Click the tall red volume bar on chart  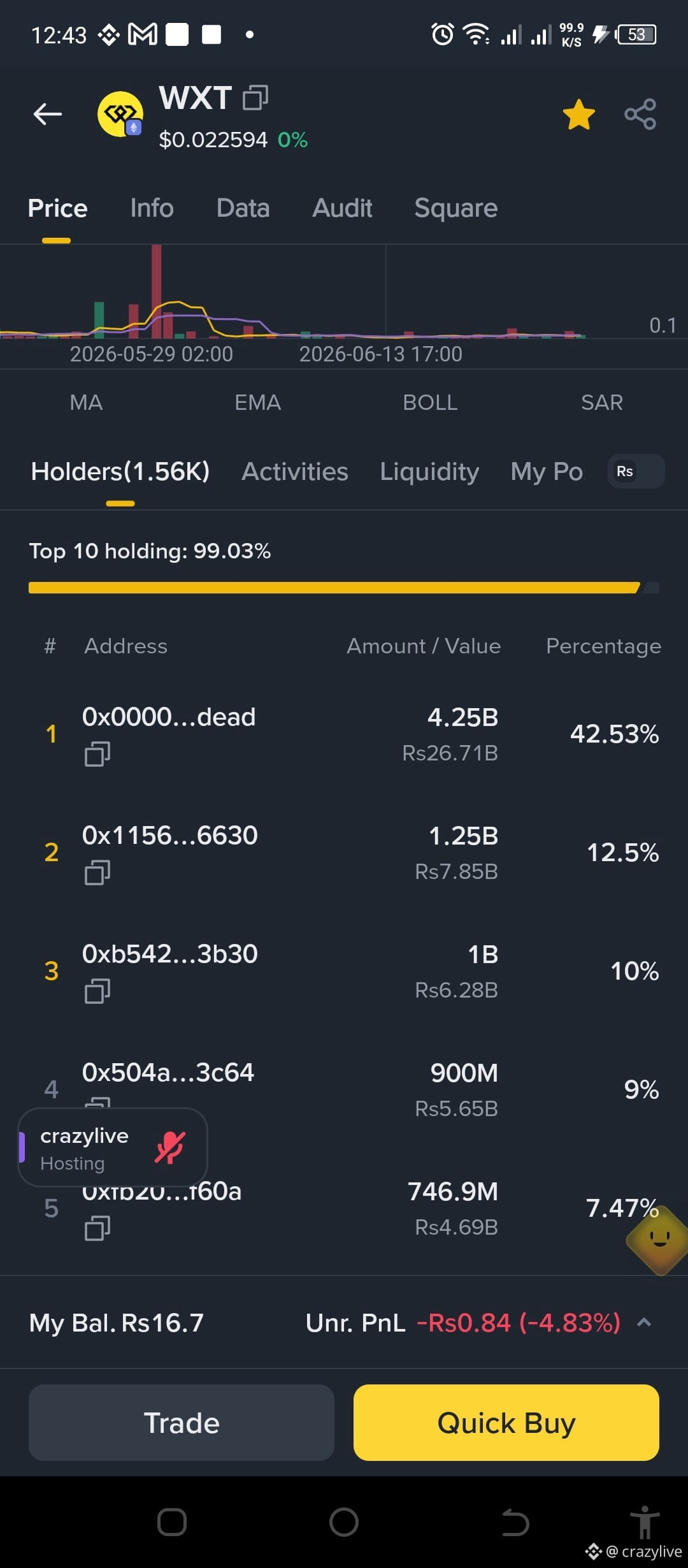pyautogui.click(x=157, y=291)
